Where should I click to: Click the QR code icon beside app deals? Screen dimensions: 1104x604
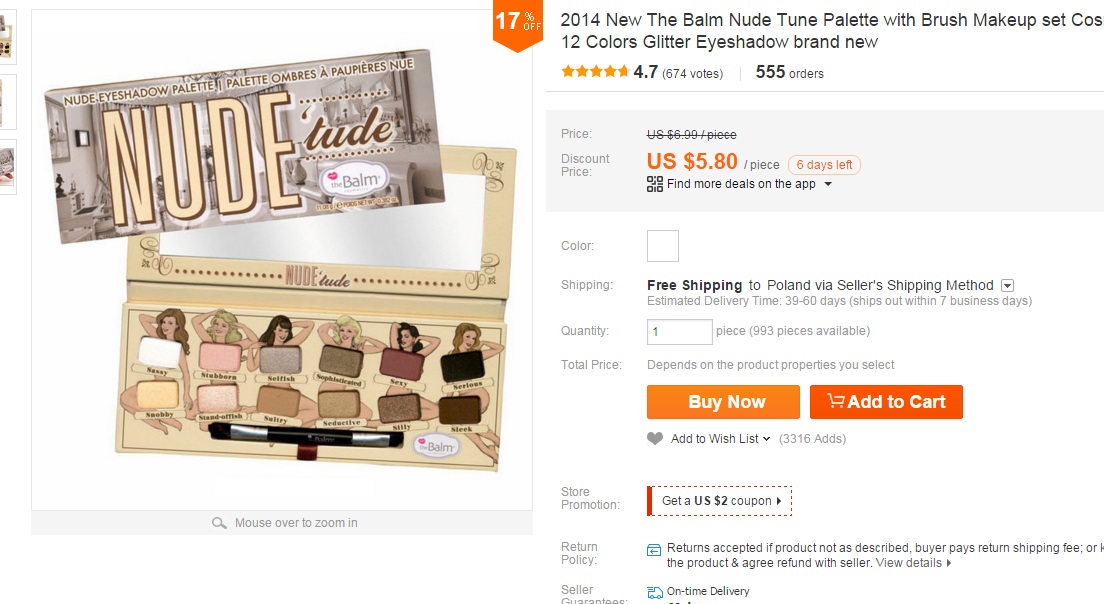pyautogui.click(x=655, y=184)
